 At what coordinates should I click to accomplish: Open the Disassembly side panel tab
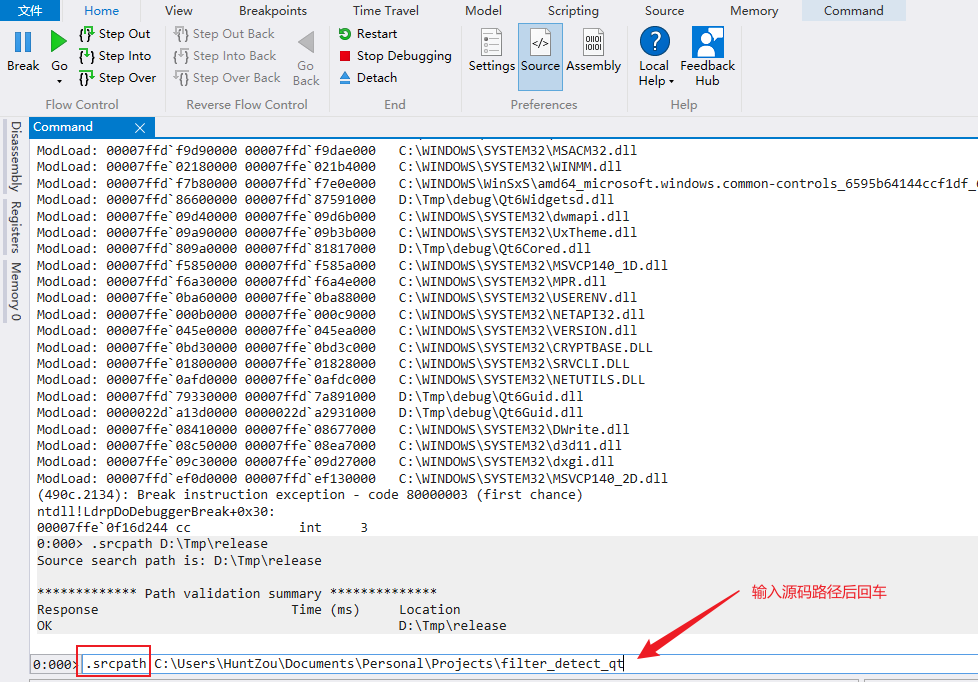coord(15,157)
